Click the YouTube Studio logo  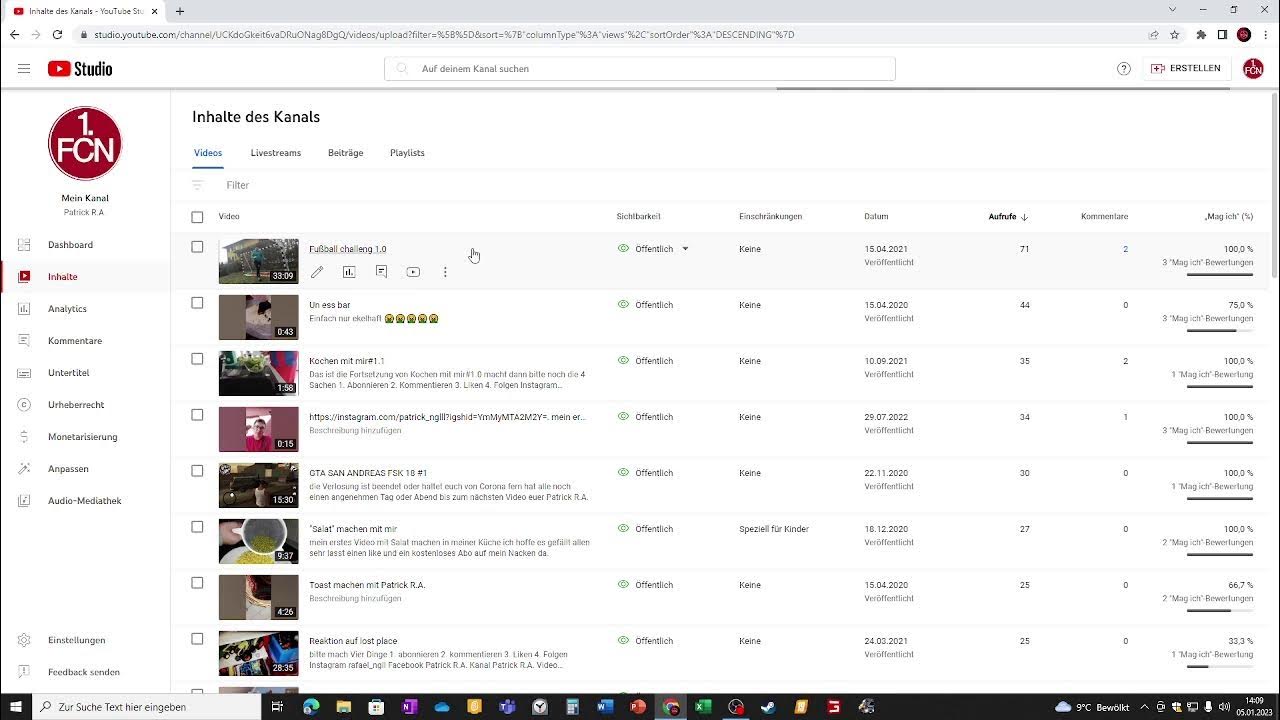[80, 69]
